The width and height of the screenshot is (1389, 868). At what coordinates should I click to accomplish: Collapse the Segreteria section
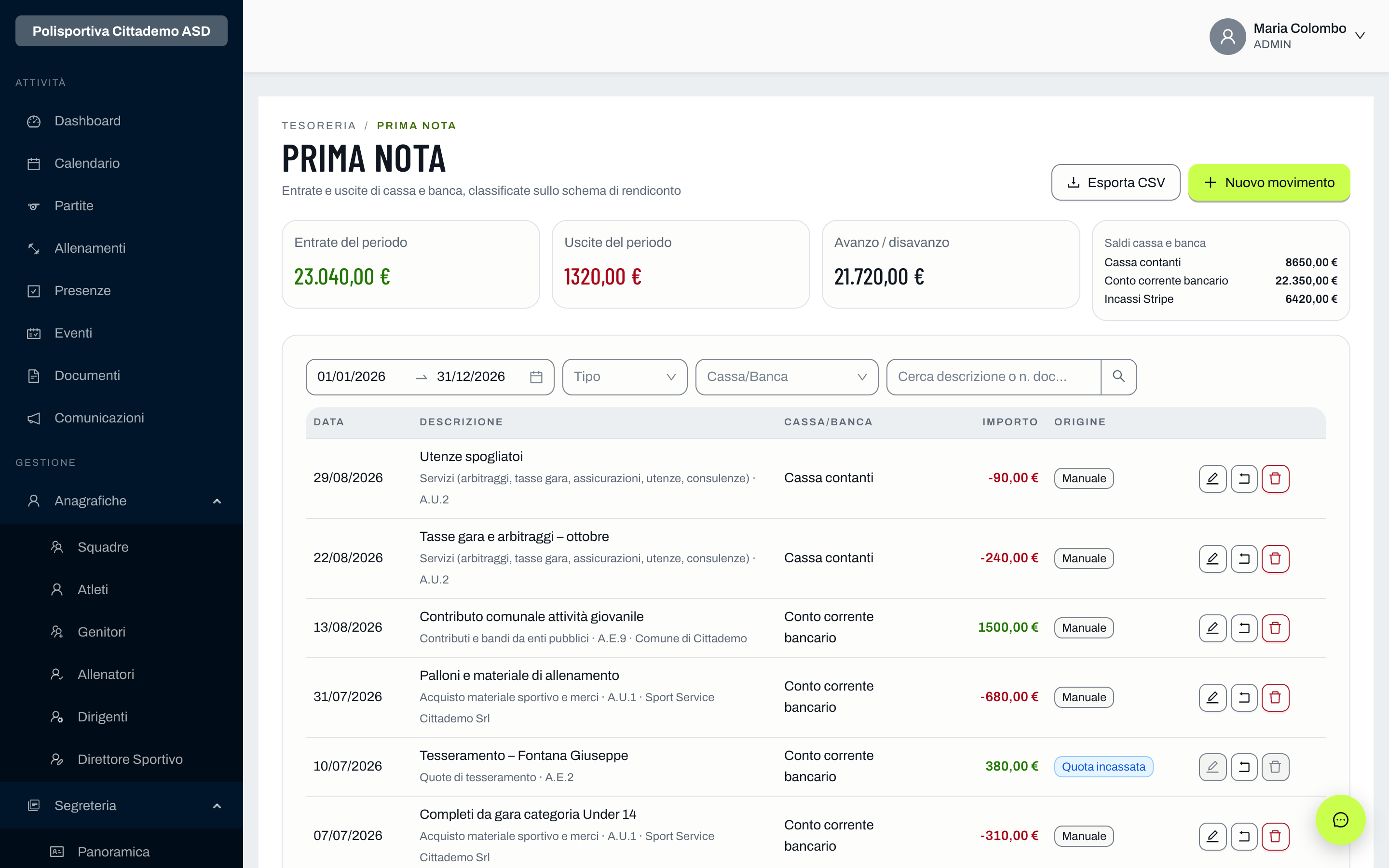tap(122, 806)
